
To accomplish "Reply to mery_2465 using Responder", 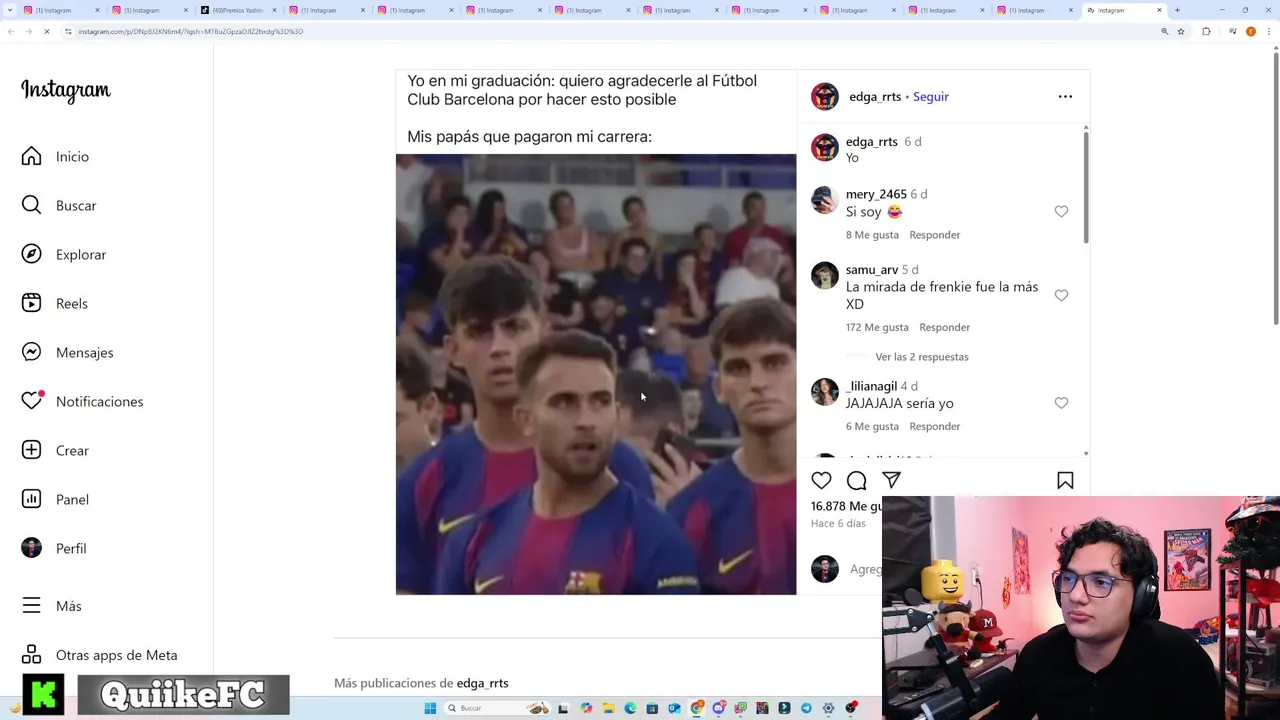I will tap(934, 235).
